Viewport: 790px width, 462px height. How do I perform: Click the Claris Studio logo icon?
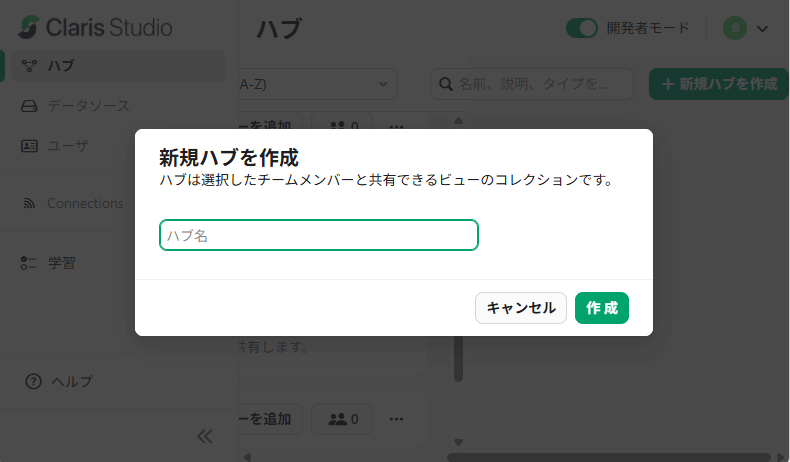point(30,27)
